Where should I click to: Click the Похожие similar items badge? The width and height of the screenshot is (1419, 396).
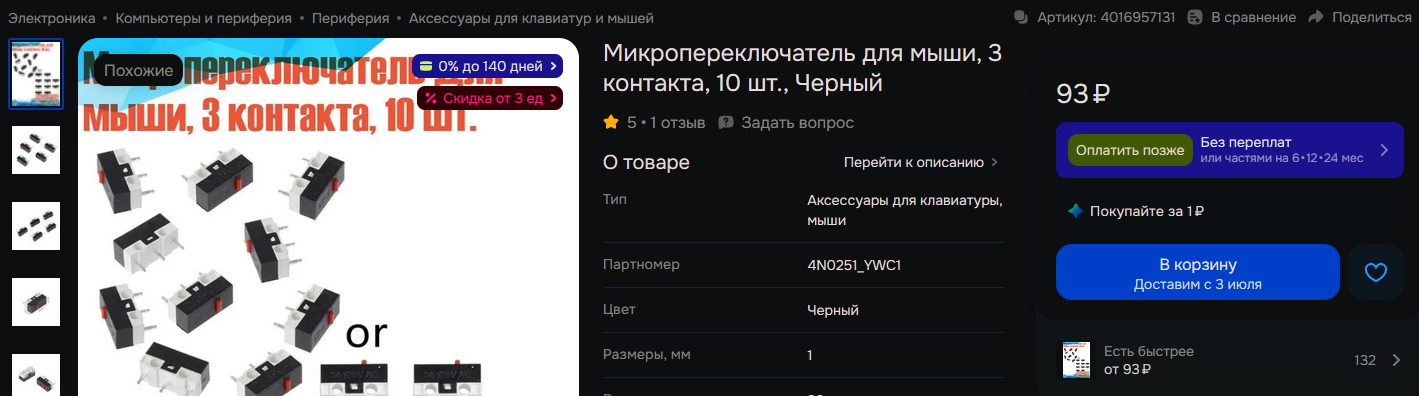coord(139,70)
